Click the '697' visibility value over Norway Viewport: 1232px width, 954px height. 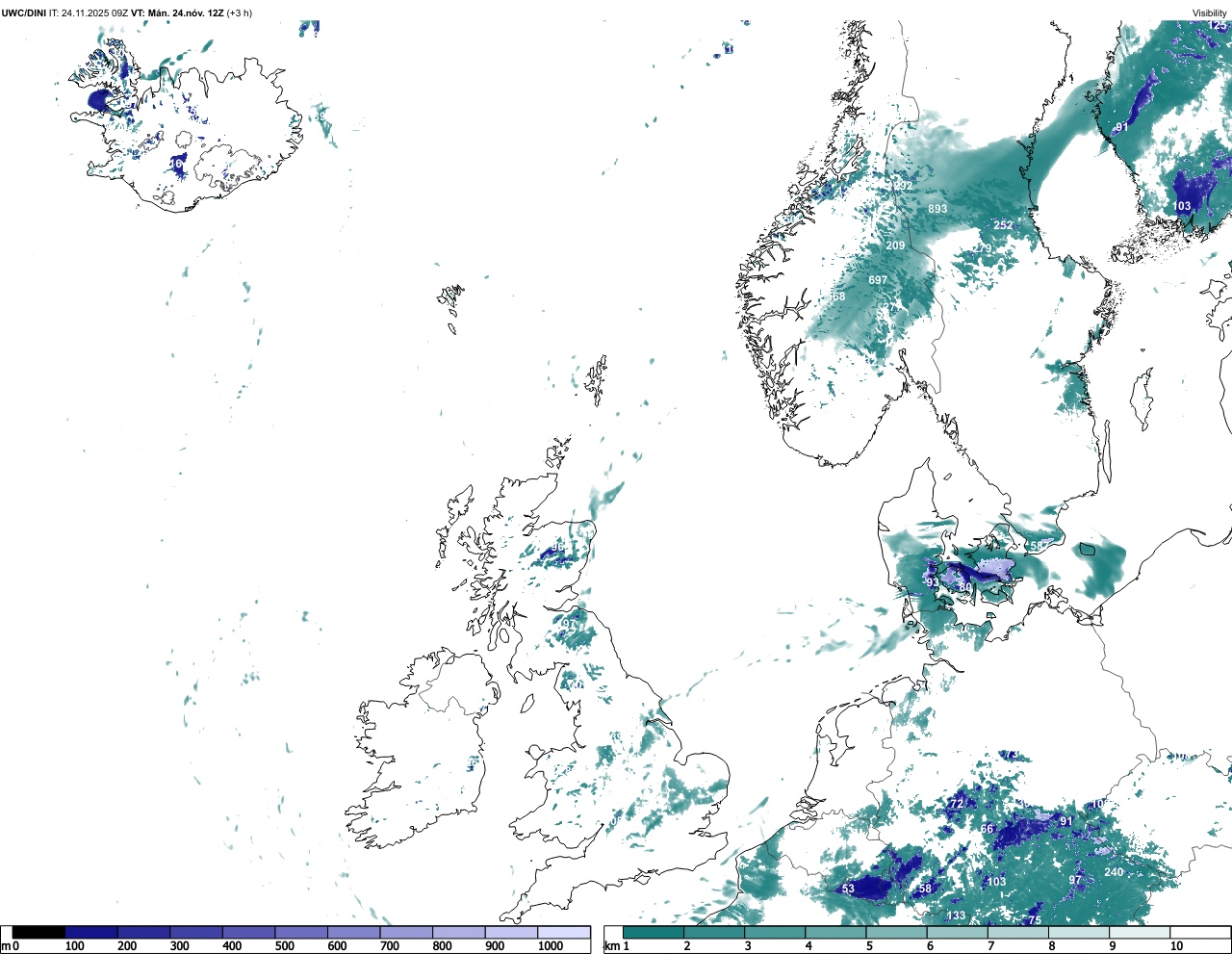point(878,280)
